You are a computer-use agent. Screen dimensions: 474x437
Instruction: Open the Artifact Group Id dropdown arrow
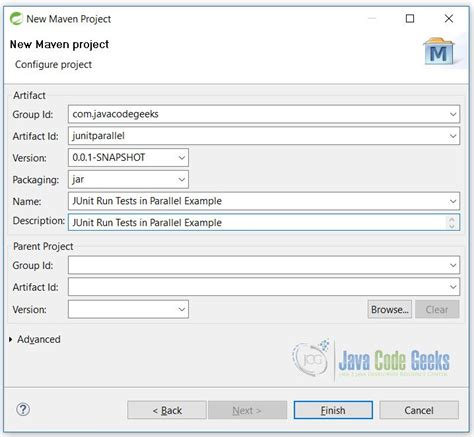pyautogui.click(x=453, y=114)
